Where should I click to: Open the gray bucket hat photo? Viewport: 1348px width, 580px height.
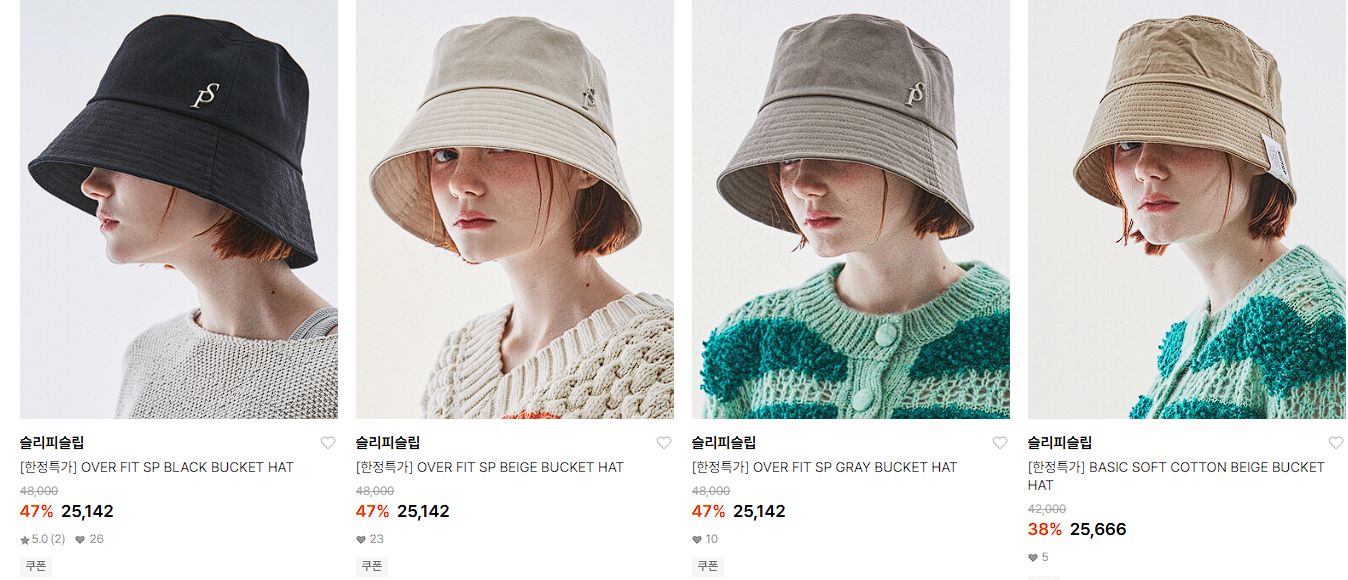(x=851, y=209)
